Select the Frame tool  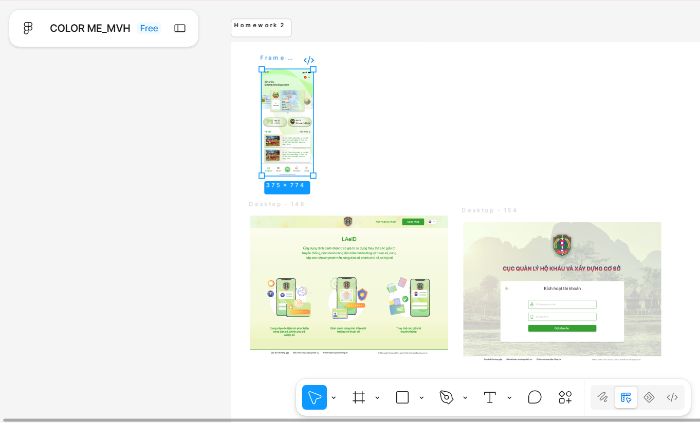click(358, 397)
